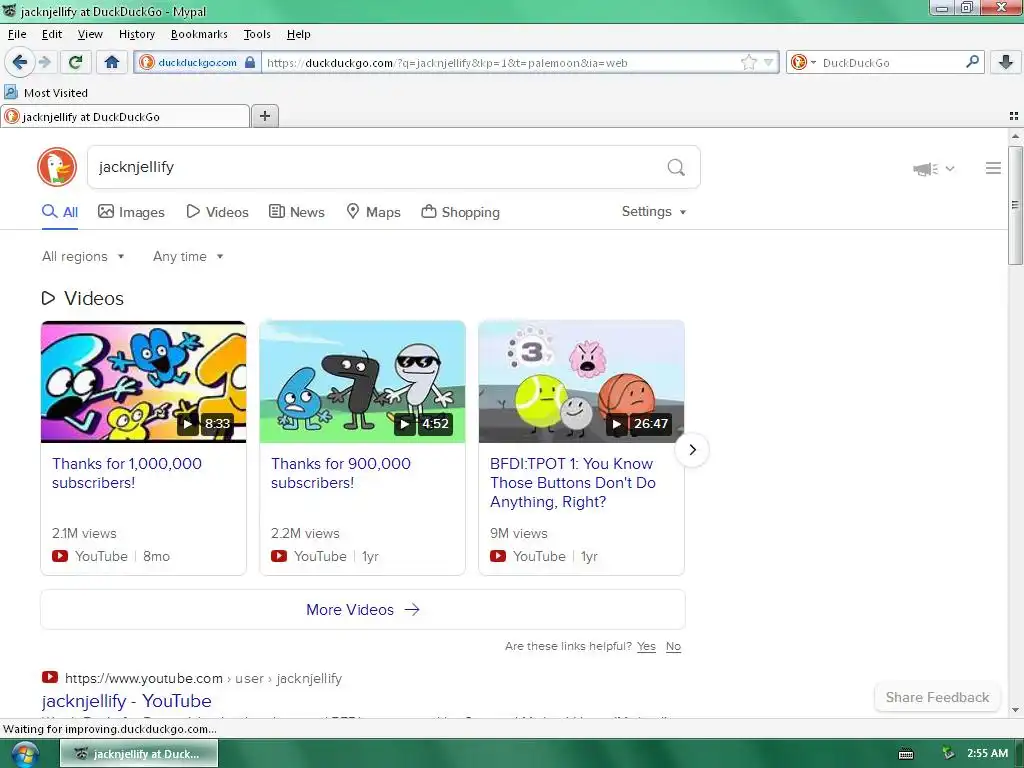Screen dimensions: 1024x768
Task: Play the 1,000,000 subscribers video thumbnail
Action: point(144,382)
